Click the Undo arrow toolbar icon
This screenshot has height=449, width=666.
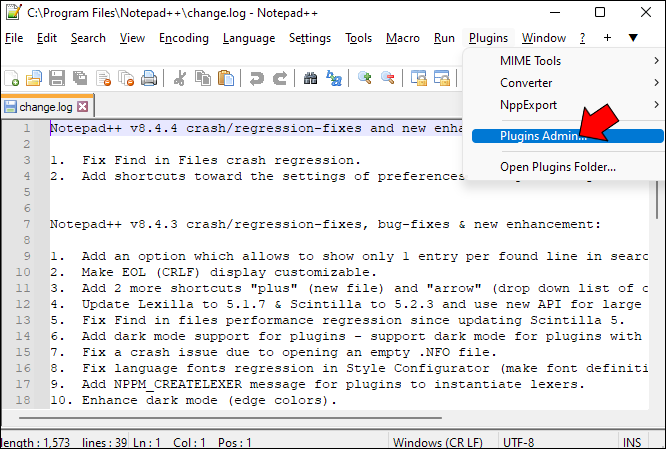[x=257, y=78]
